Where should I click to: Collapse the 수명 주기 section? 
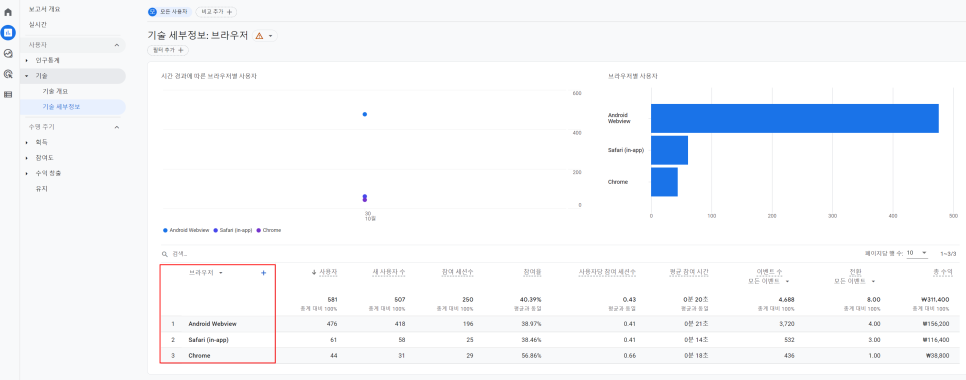point(117,127)
